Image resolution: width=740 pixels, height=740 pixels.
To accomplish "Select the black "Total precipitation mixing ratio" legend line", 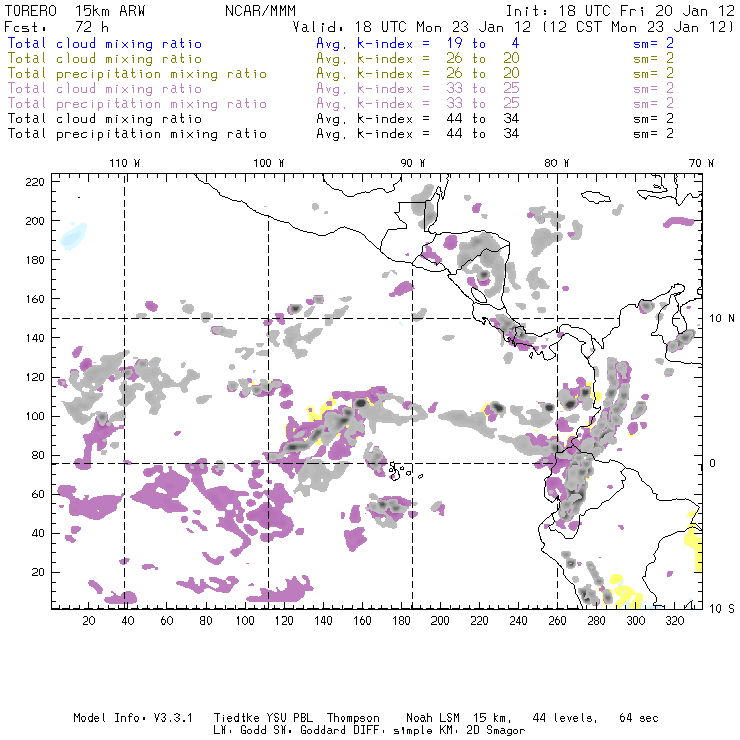I will click(137, 134).
